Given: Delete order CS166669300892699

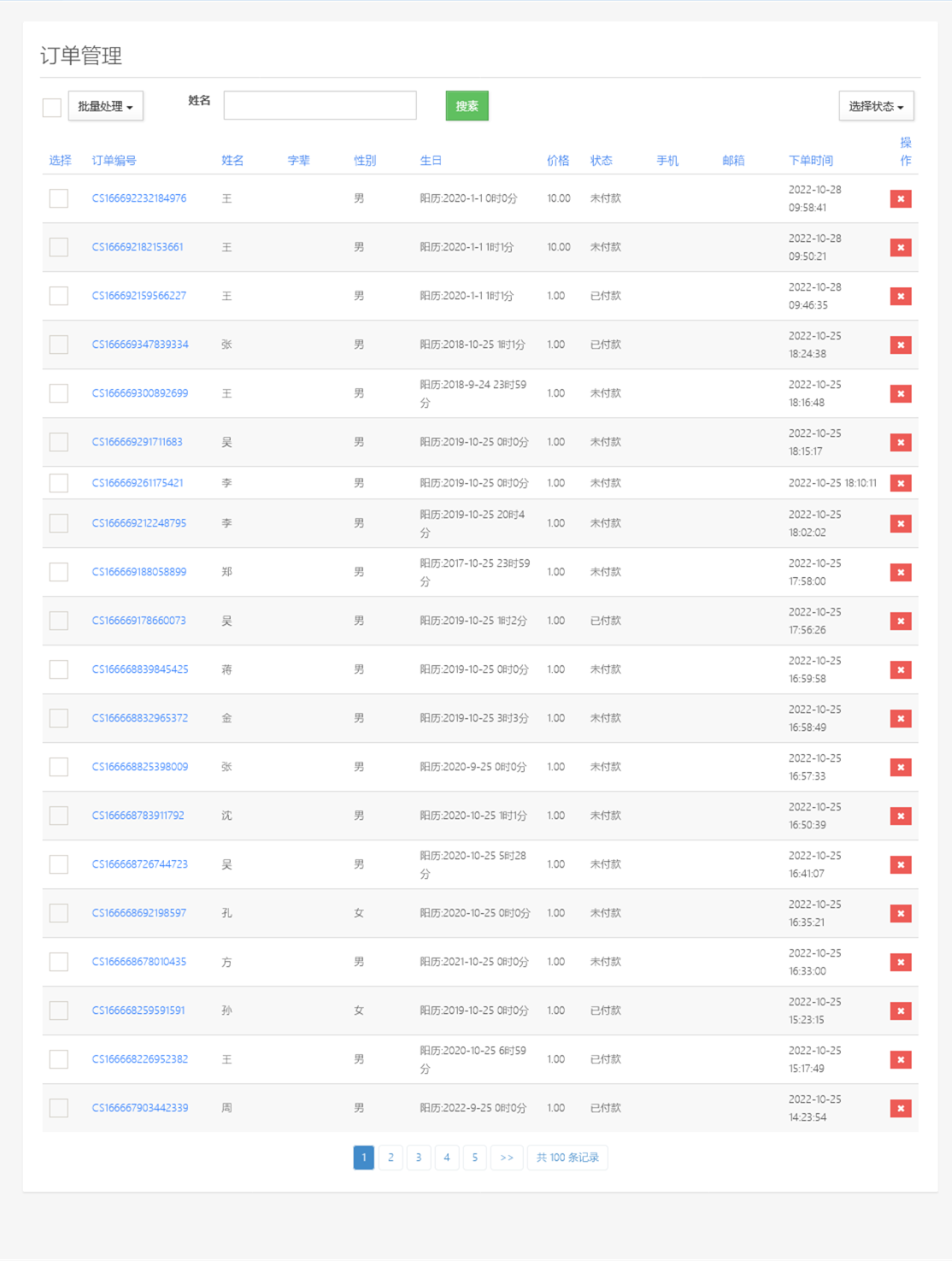Looking at the screenshot, I should coord(901,393).
